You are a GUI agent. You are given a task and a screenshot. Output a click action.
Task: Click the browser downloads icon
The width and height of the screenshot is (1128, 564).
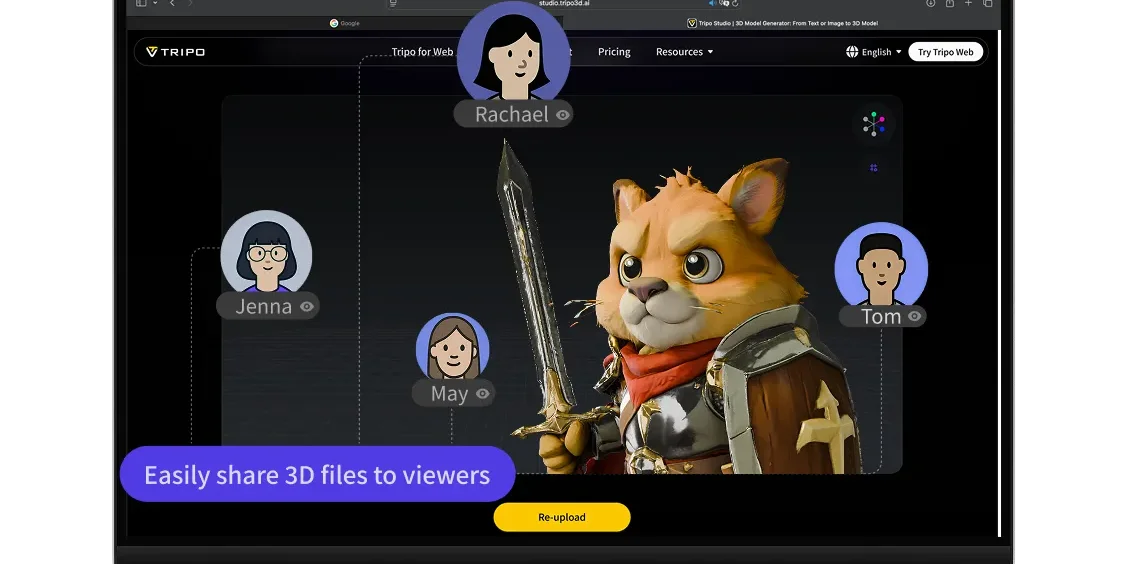click(x=930, y=3)
